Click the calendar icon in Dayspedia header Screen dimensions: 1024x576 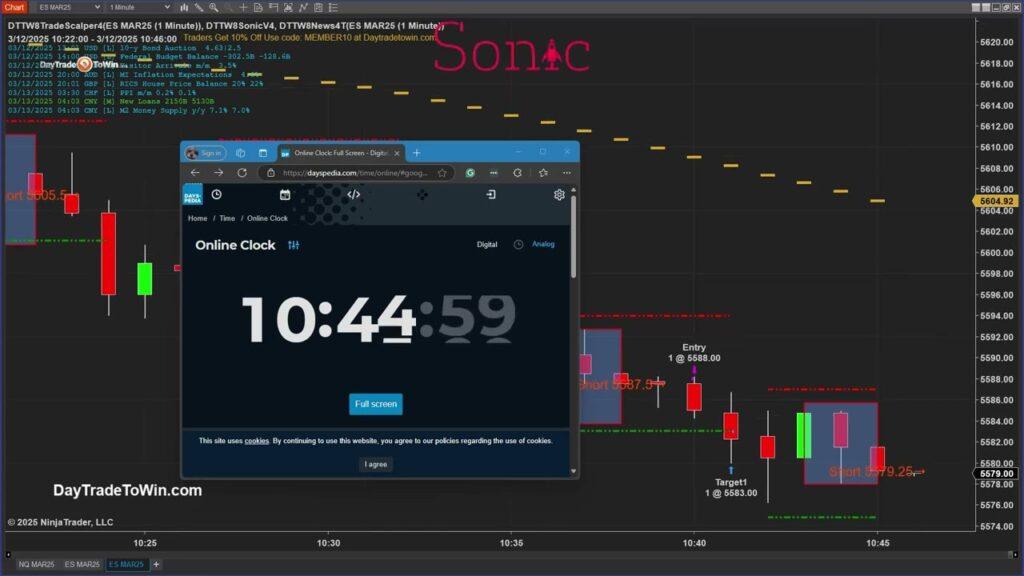tap(284, 194)
